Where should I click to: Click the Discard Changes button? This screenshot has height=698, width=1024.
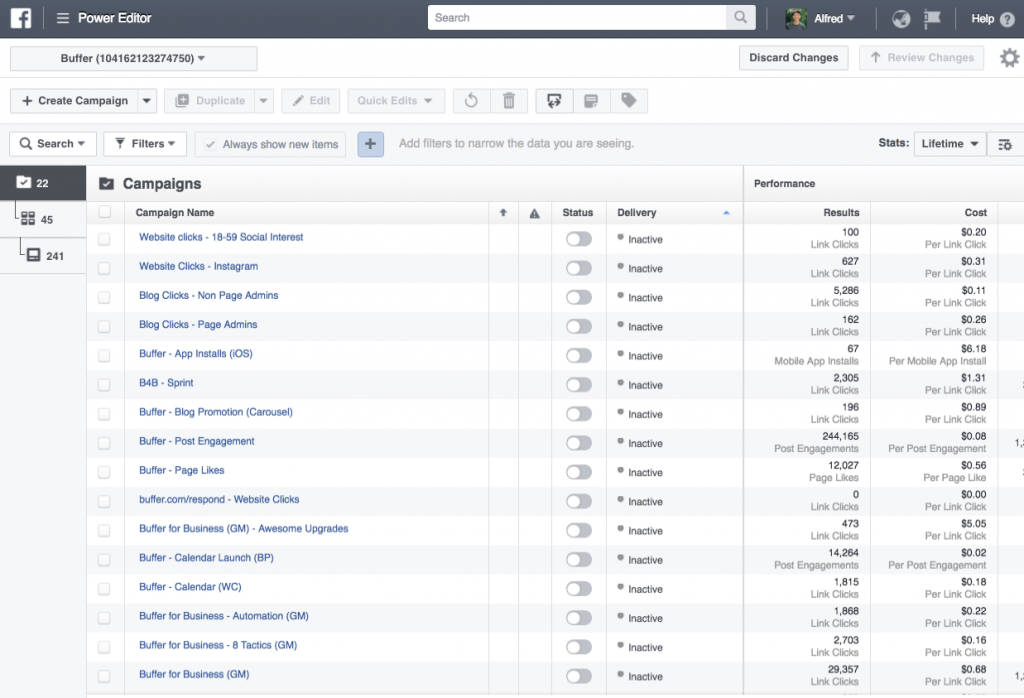point(793,58)
